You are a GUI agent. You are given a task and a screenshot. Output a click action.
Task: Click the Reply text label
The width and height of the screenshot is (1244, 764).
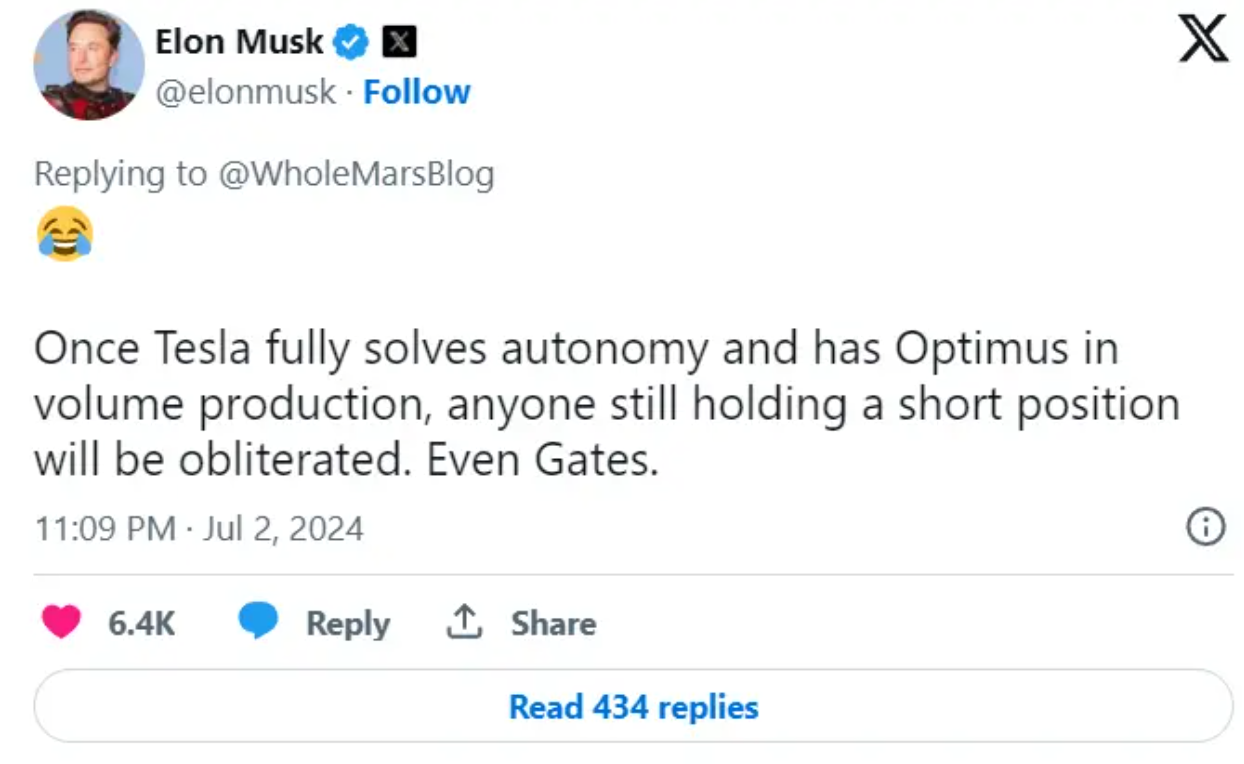pyautogui.click(x=347, y=624)
